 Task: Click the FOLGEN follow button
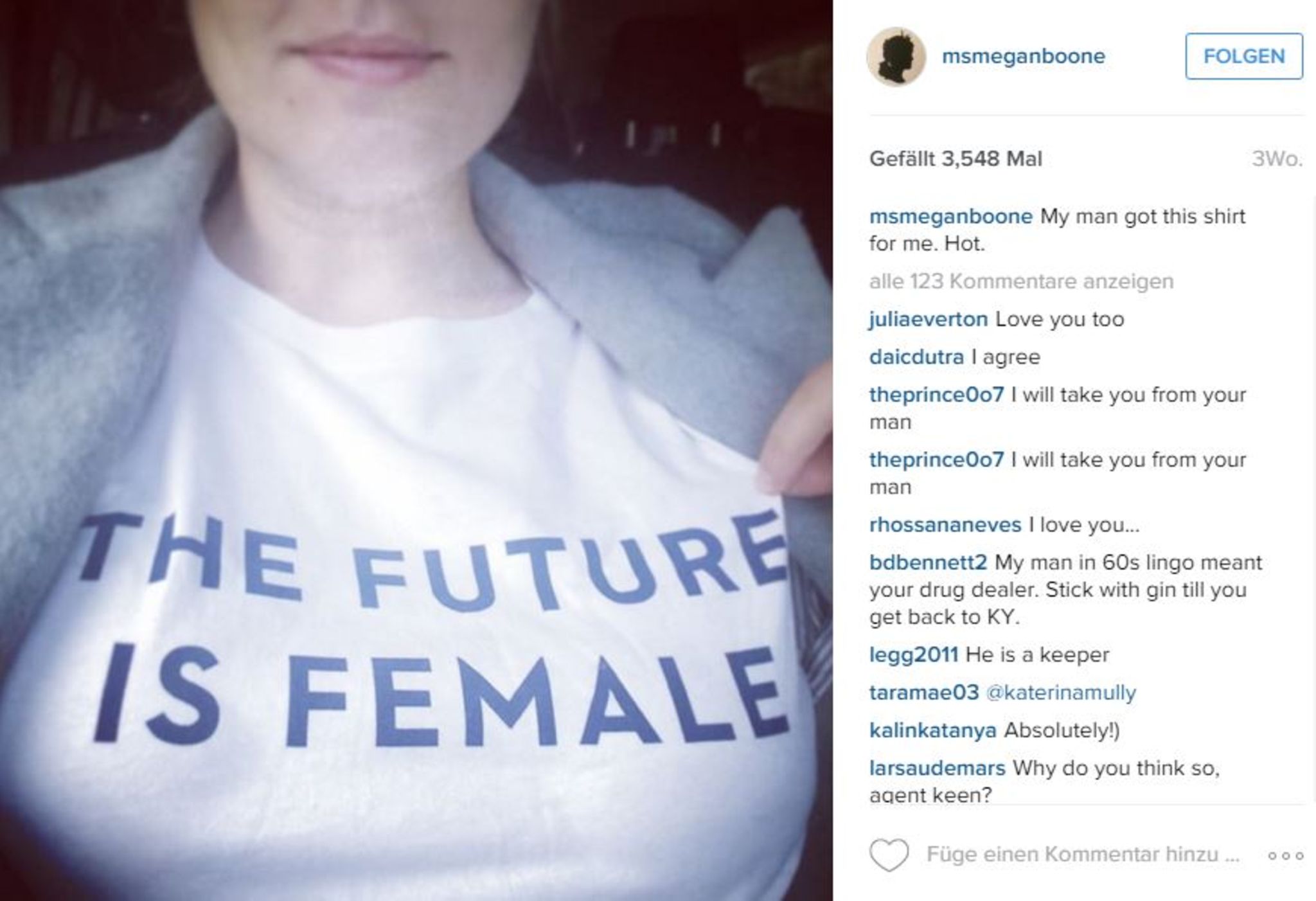(x=1244, y=57)
